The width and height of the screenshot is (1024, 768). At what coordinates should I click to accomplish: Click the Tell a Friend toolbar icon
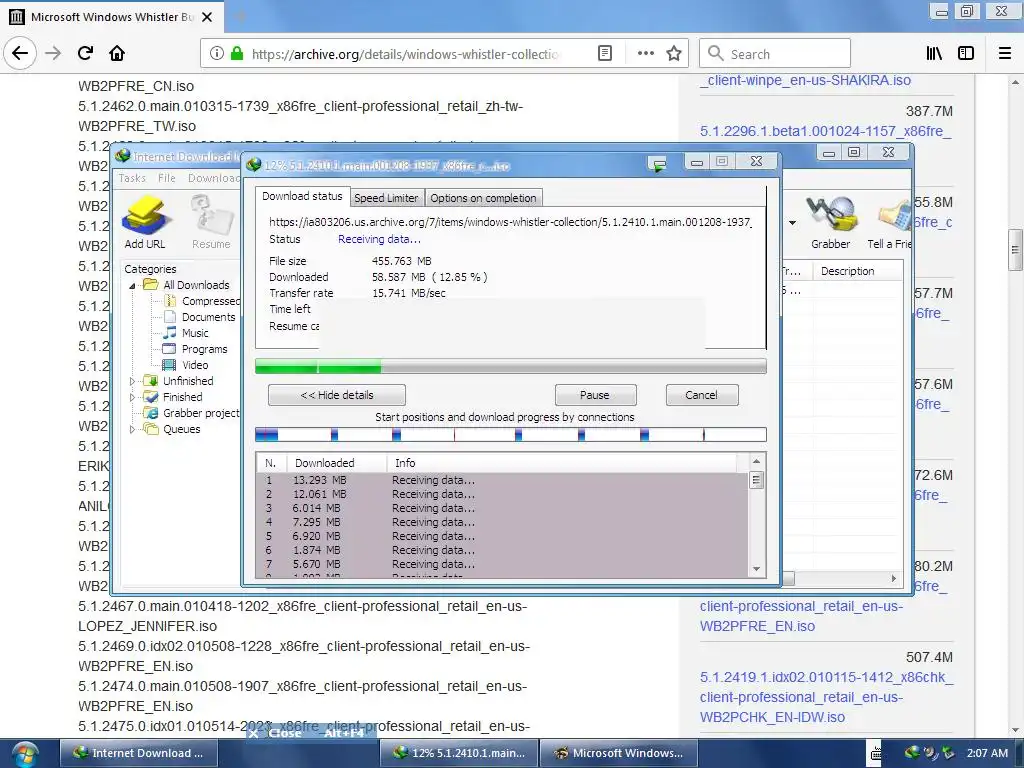pos(889,222)
